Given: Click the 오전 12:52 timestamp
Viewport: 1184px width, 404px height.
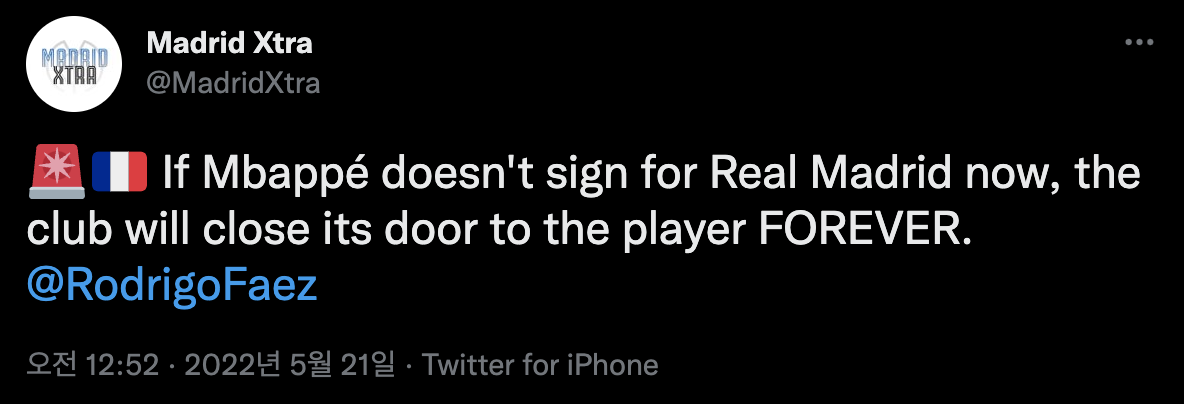Looking at the screenshot, I should coord(94,365).
